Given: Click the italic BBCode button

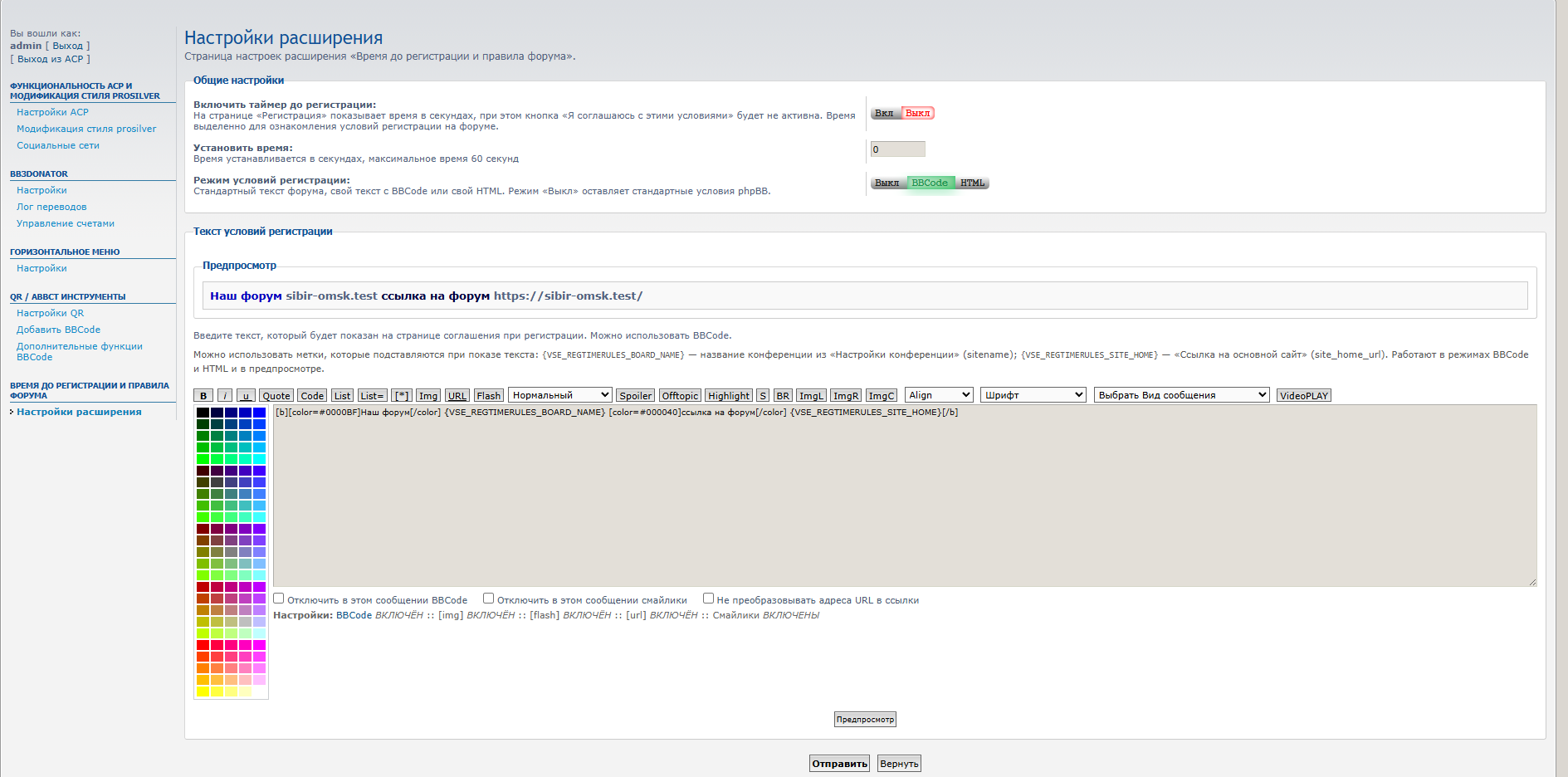Looking at the screenshot, I should [x=225, y=396].
